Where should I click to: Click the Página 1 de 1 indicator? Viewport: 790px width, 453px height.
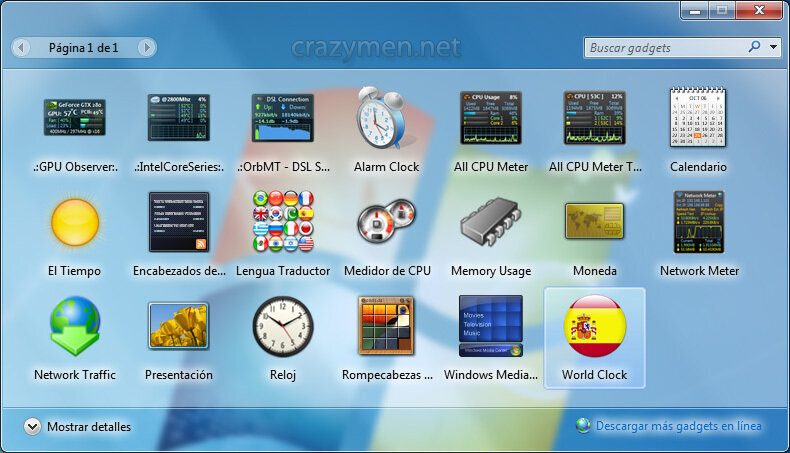[83, 48]
